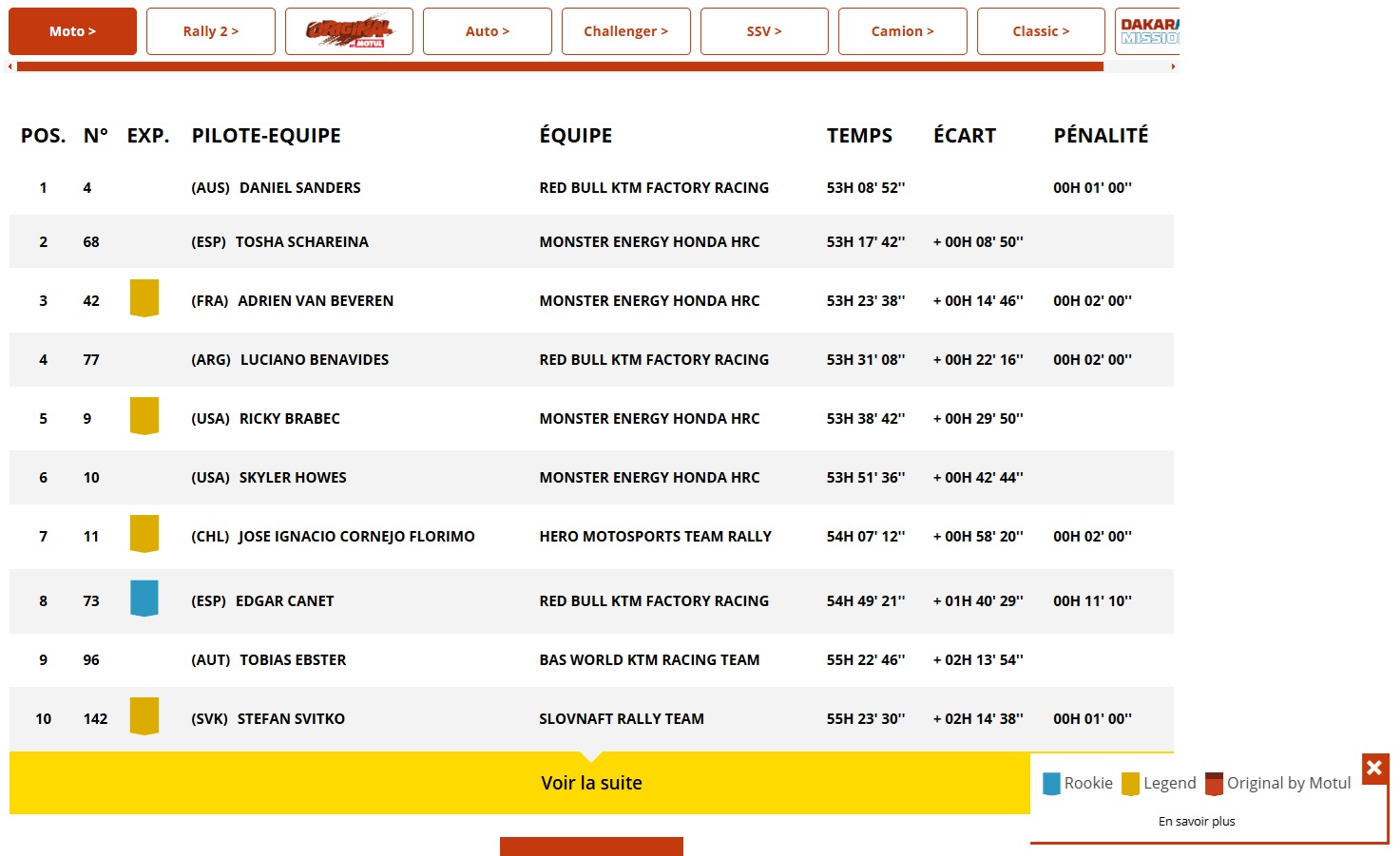The height and width of the screenshot is (856, 1400).
Task: Click the gap + 00H 08' 50''
Action: [978, 242]
